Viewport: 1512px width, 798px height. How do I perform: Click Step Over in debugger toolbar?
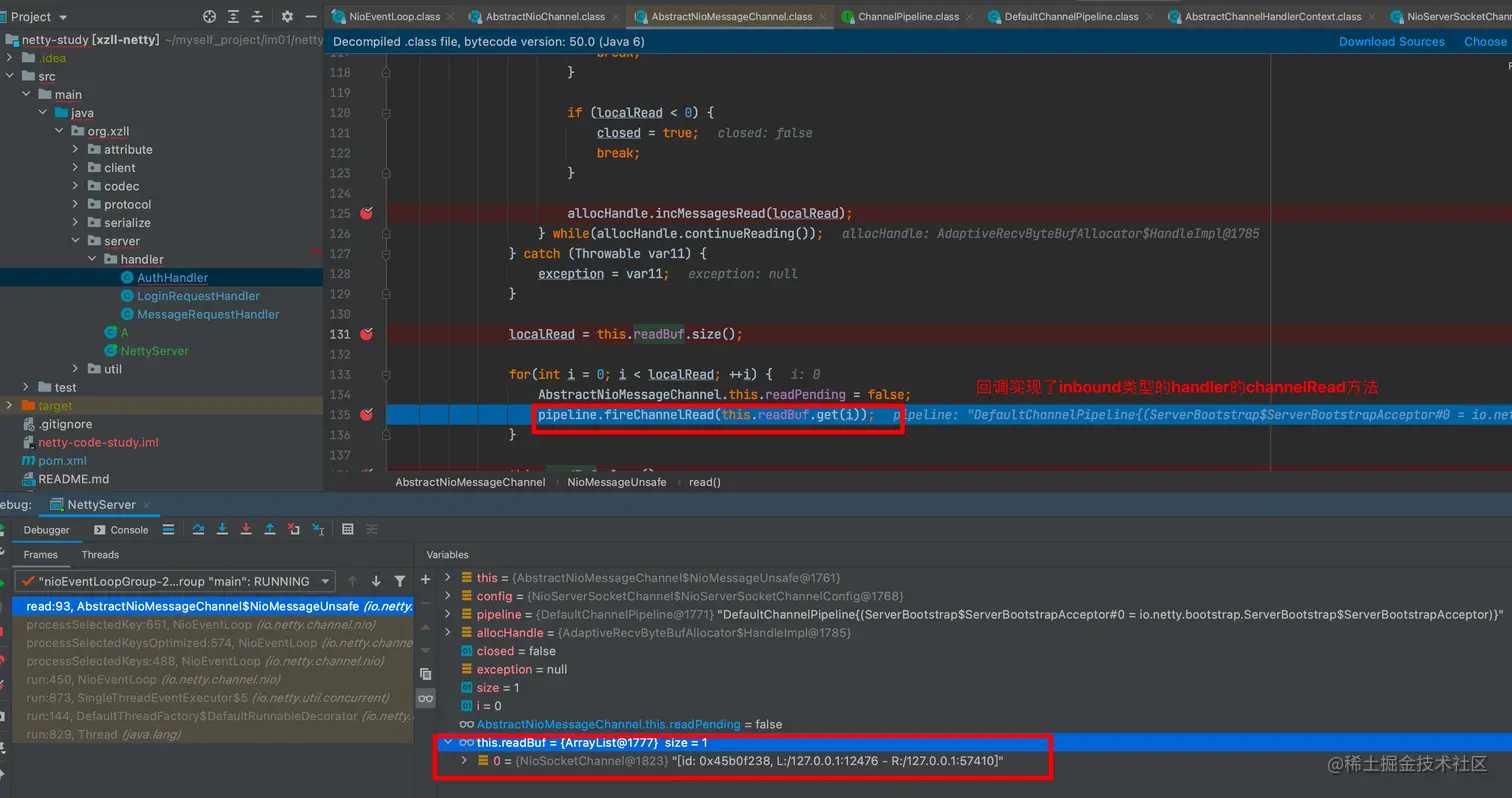click(x=198, y=529)
